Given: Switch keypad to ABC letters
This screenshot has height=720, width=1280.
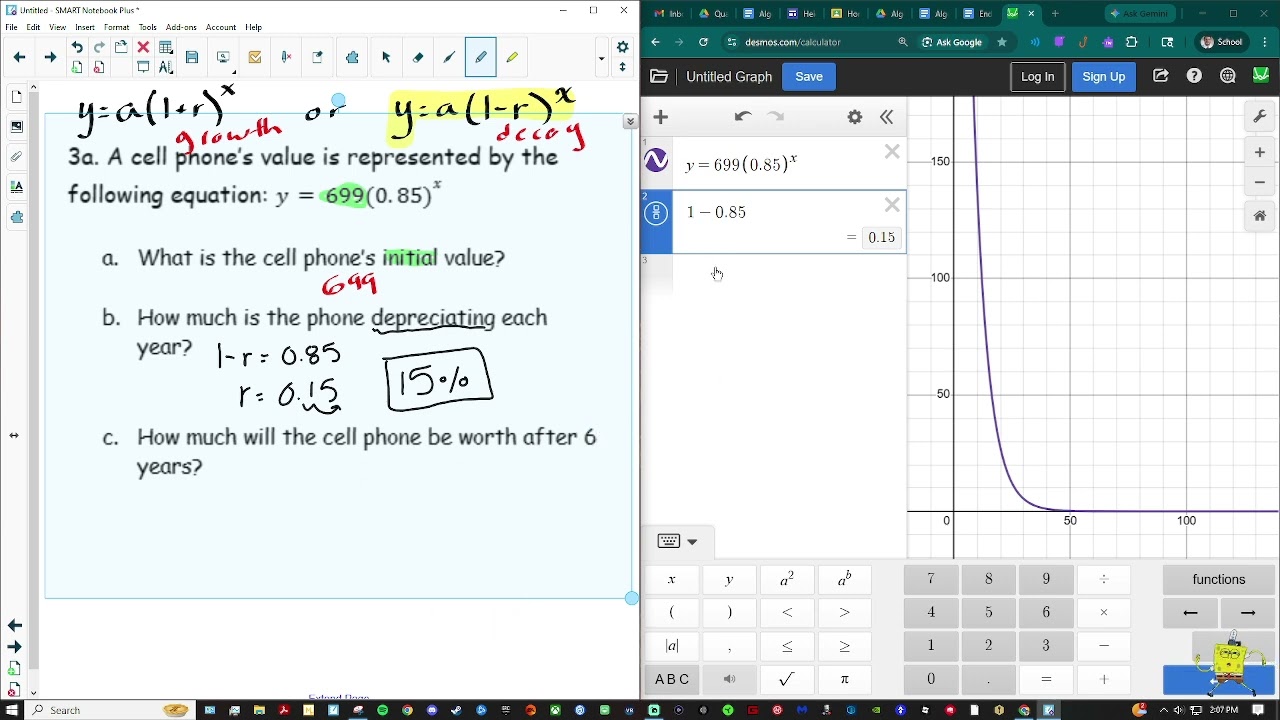Looking at the screenshot, I should (671, 679).
